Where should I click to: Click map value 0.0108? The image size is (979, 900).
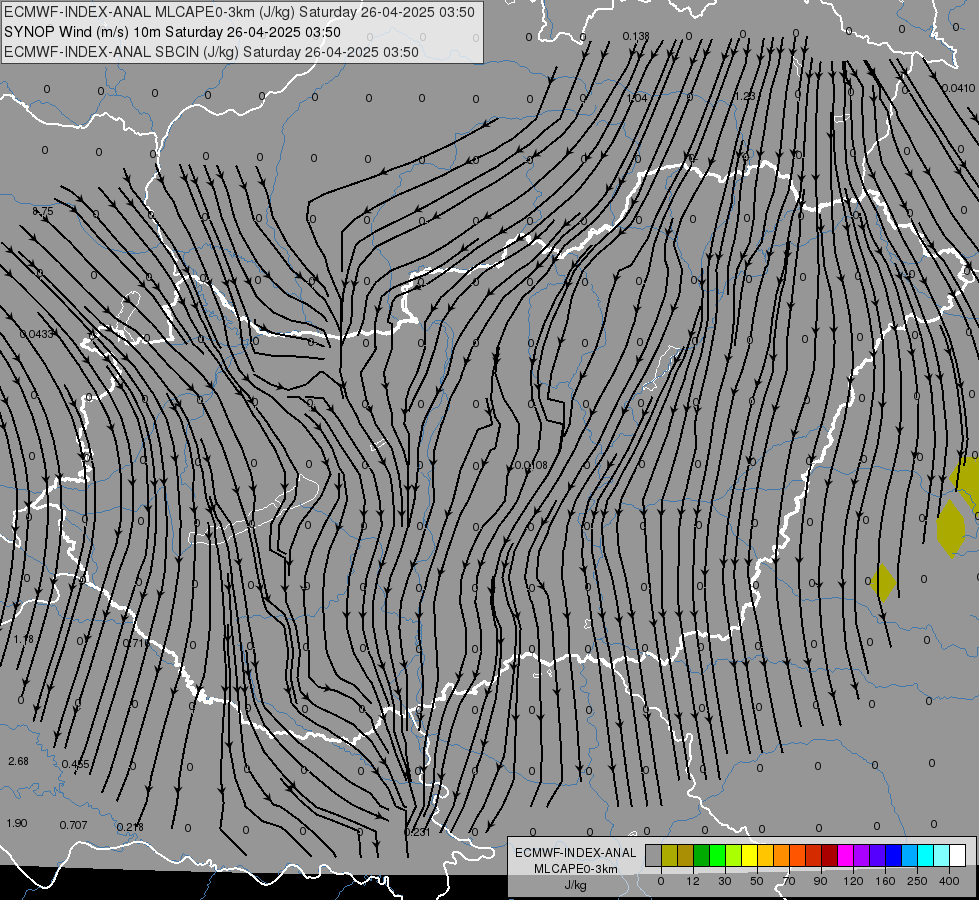(531, 465)
